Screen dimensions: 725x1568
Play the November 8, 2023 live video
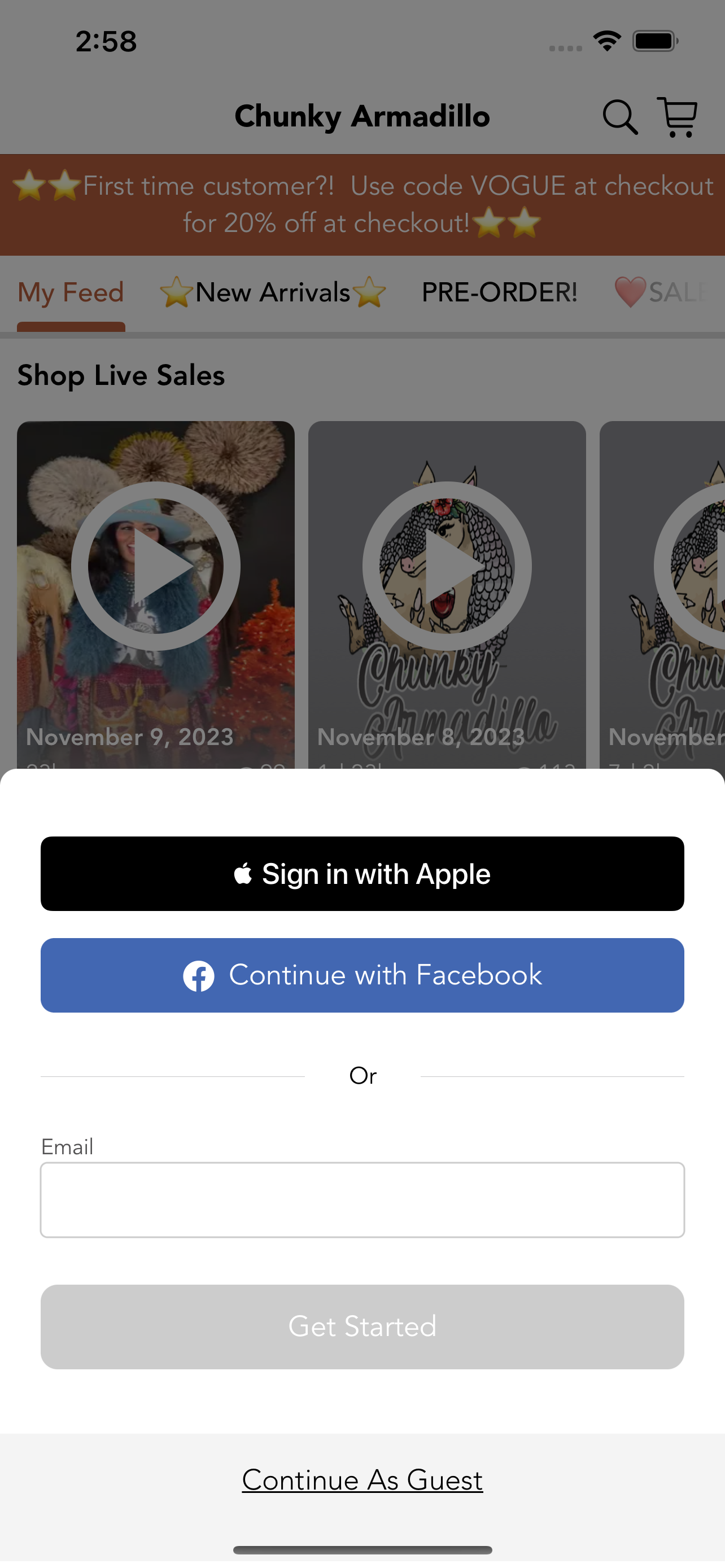tap(447, 566)
